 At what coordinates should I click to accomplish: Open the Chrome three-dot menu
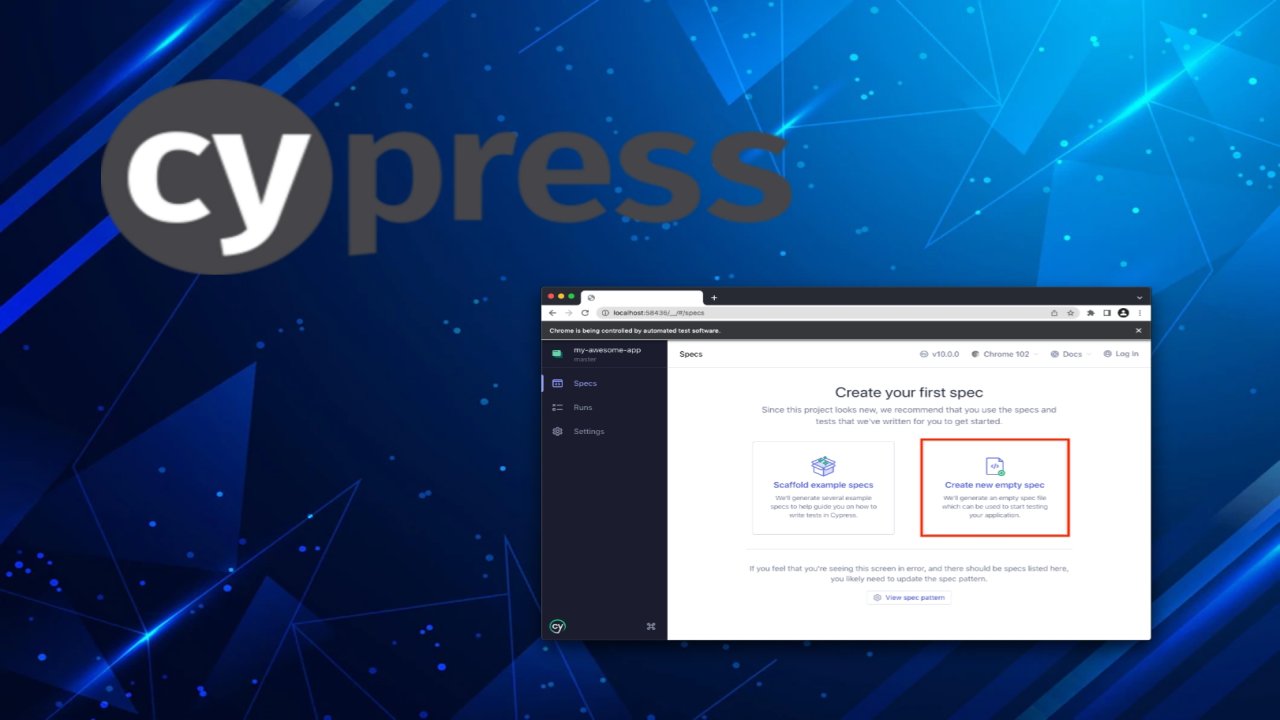[1139, 313]
